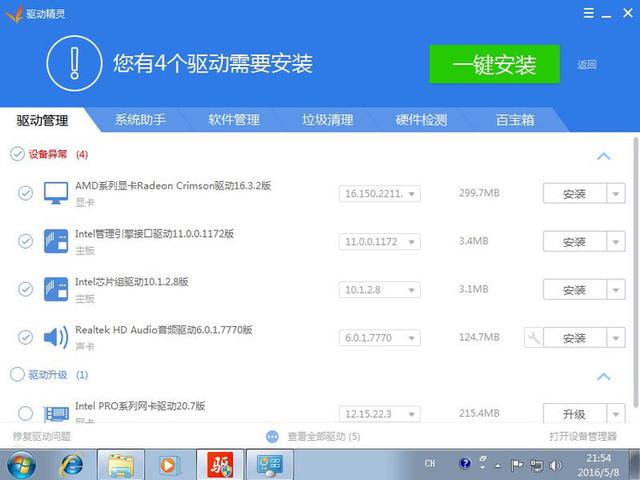The image size is (640, 480).
Task: Upgrade the Intel PRO network driver
Action: point(575,414)
